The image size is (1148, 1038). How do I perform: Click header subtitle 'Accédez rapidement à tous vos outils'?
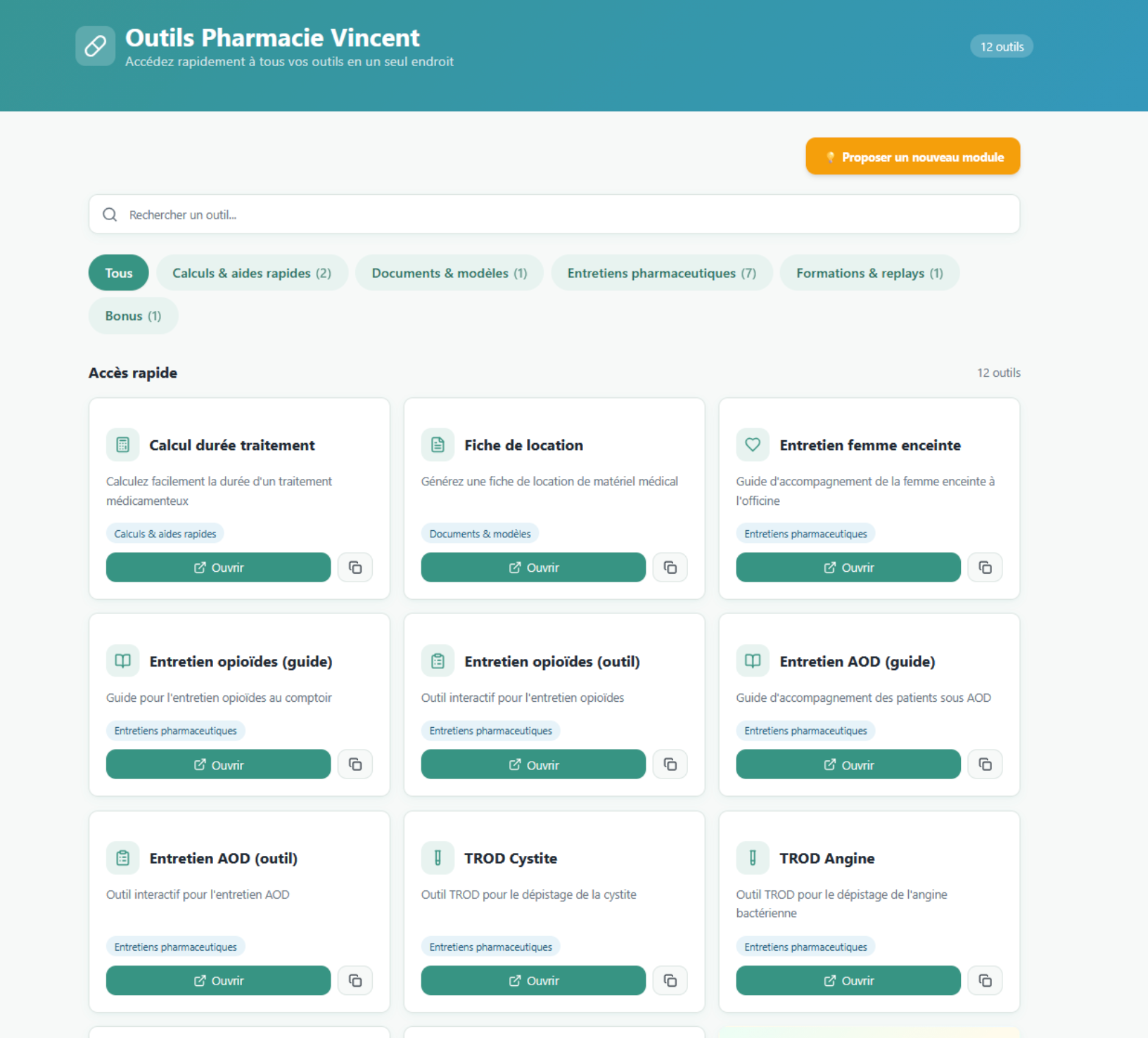tap(289, 61)
